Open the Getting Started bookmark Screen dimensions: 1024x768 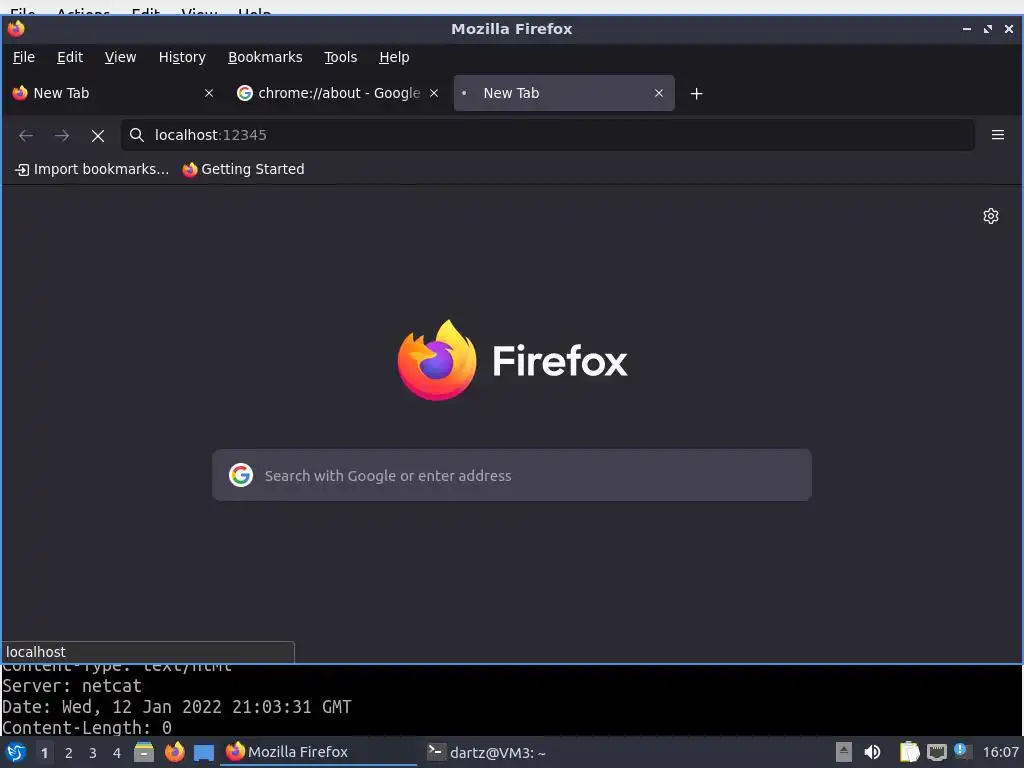[x=243, y=170]
